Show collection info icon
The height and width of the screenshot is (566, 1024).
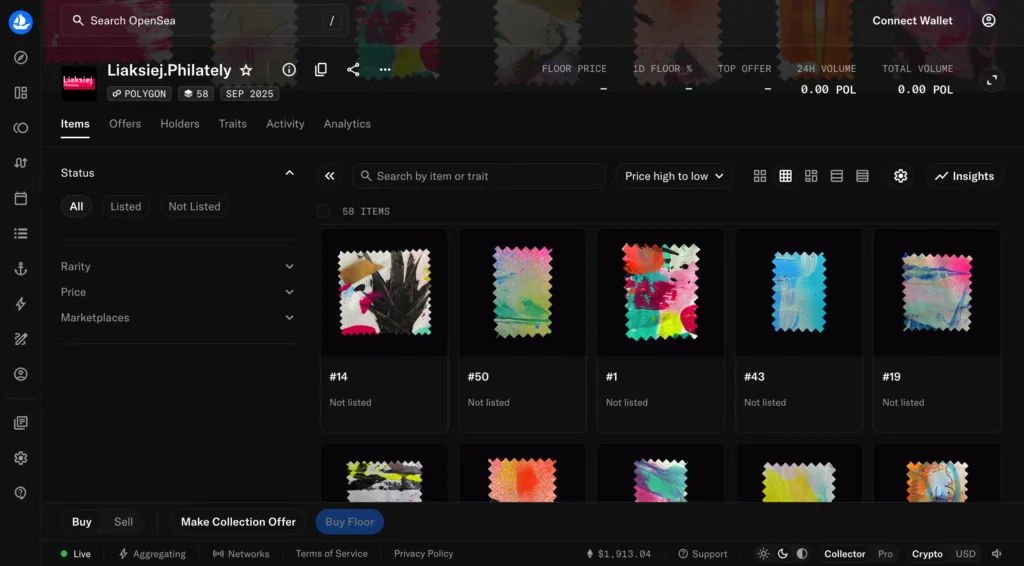(289, 69)
